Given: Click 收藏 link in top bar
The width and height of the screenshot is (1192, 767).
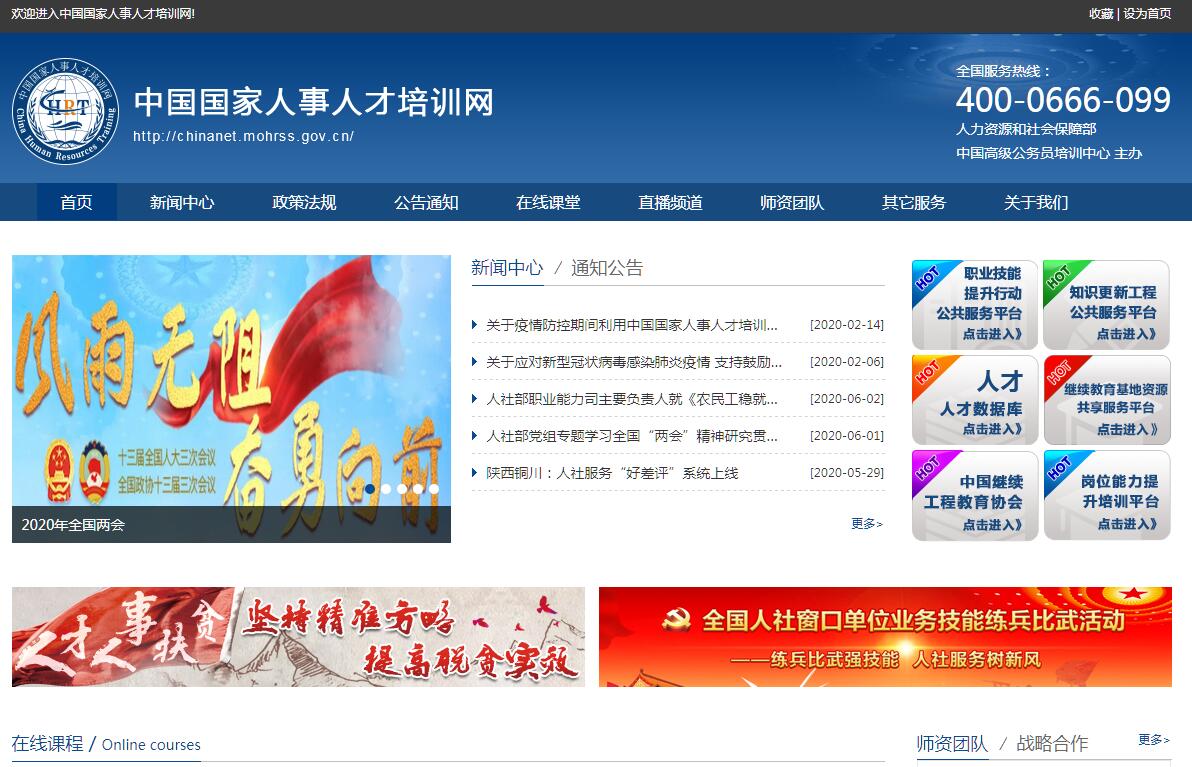Looking at the screenshot, I should [1100, 13].
